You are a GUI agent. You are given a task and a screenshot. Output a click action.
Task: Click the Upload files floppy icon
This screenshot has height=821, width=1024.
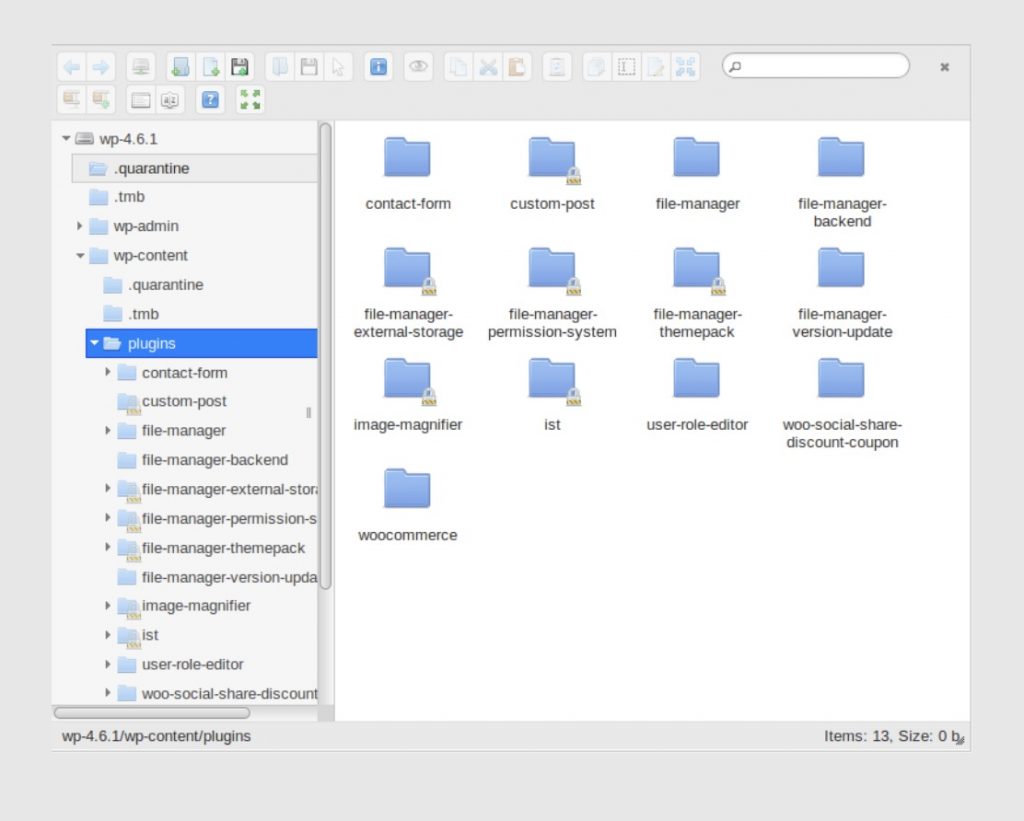240,67
